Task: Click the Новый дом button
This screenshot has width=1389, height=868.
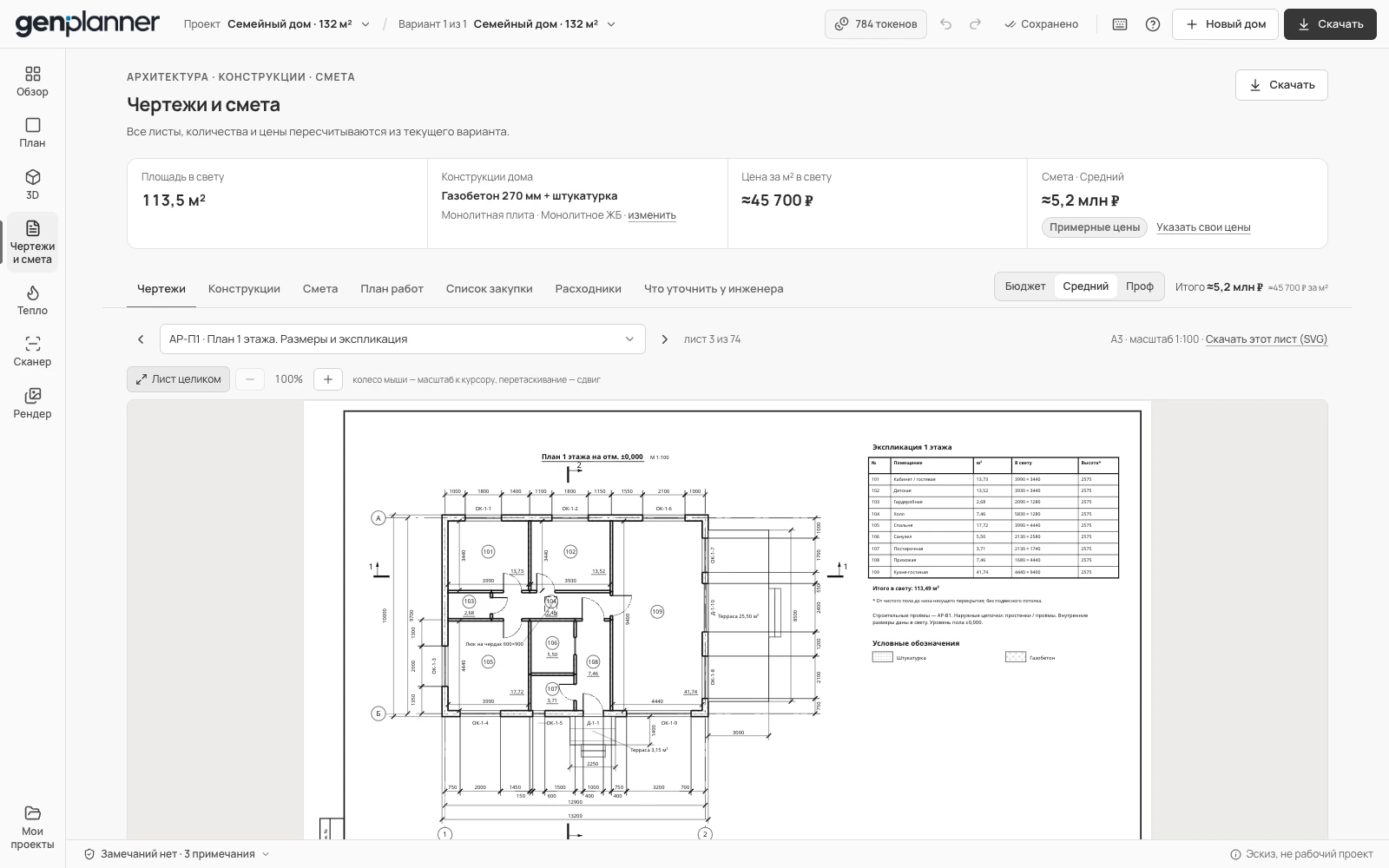Action: point(1225,24)
